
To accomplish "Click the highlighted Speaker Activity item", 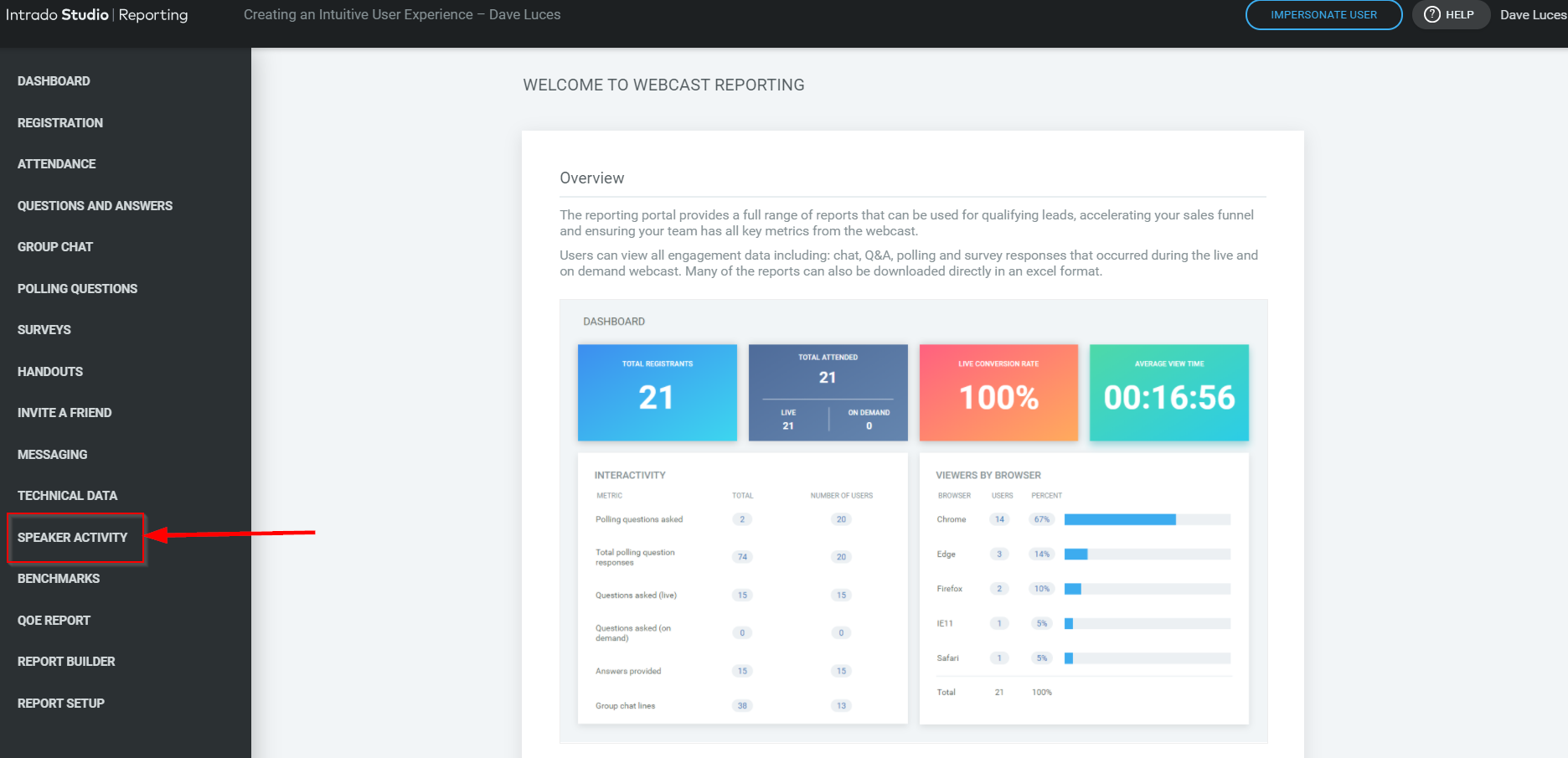I will (x=73, y=538).
